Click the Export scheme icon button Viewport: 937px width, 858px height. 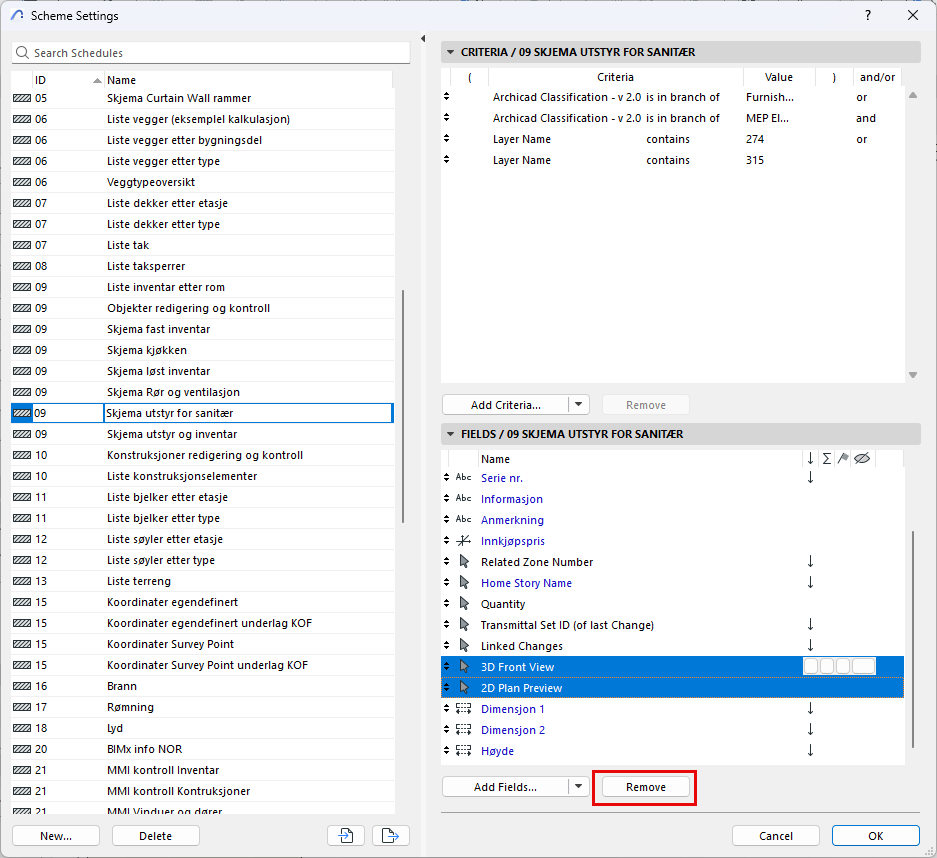coord(391,835)
